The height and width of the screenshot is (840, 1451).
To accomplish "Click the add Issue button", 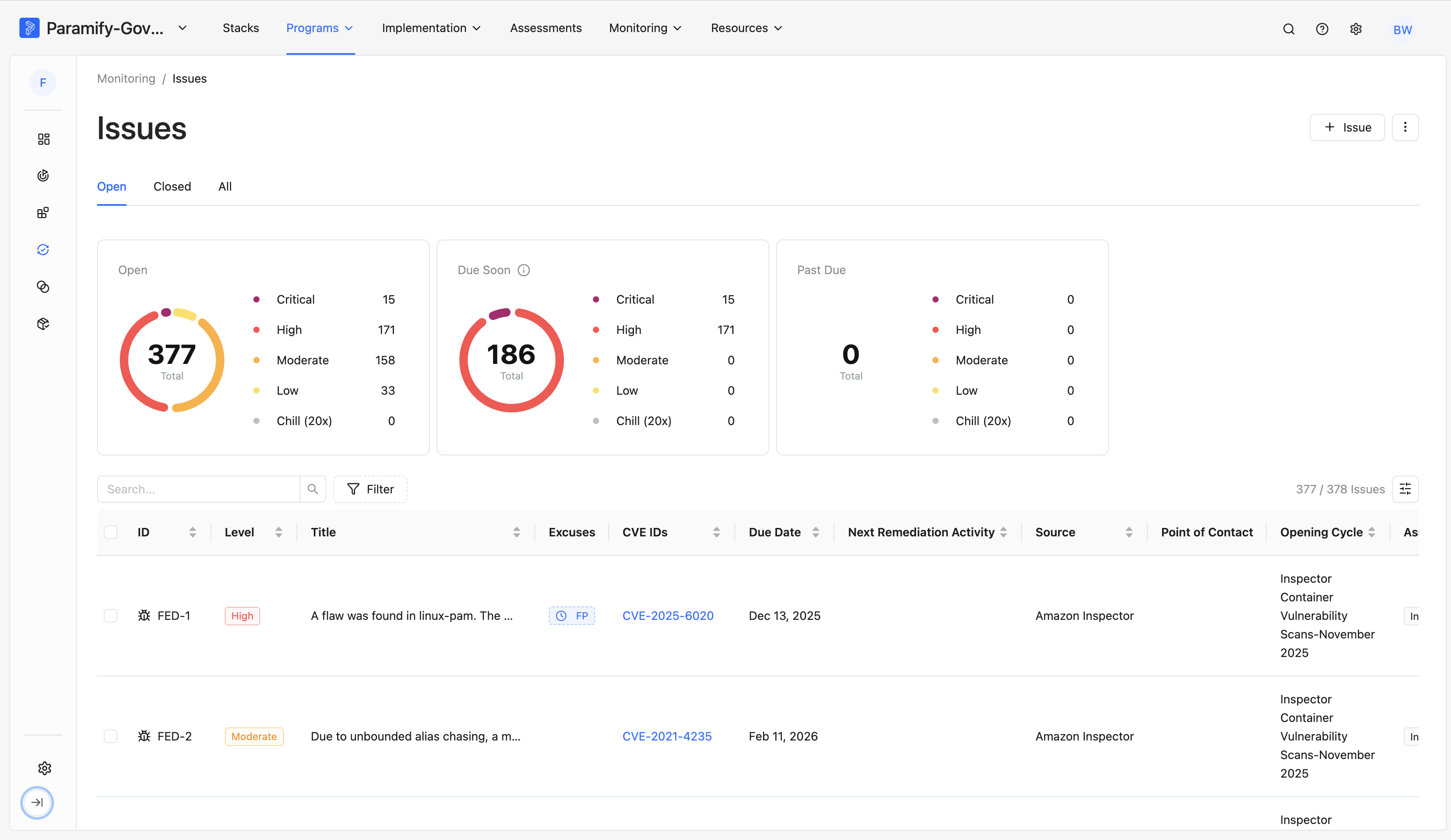I will (x=1347, y=127).
